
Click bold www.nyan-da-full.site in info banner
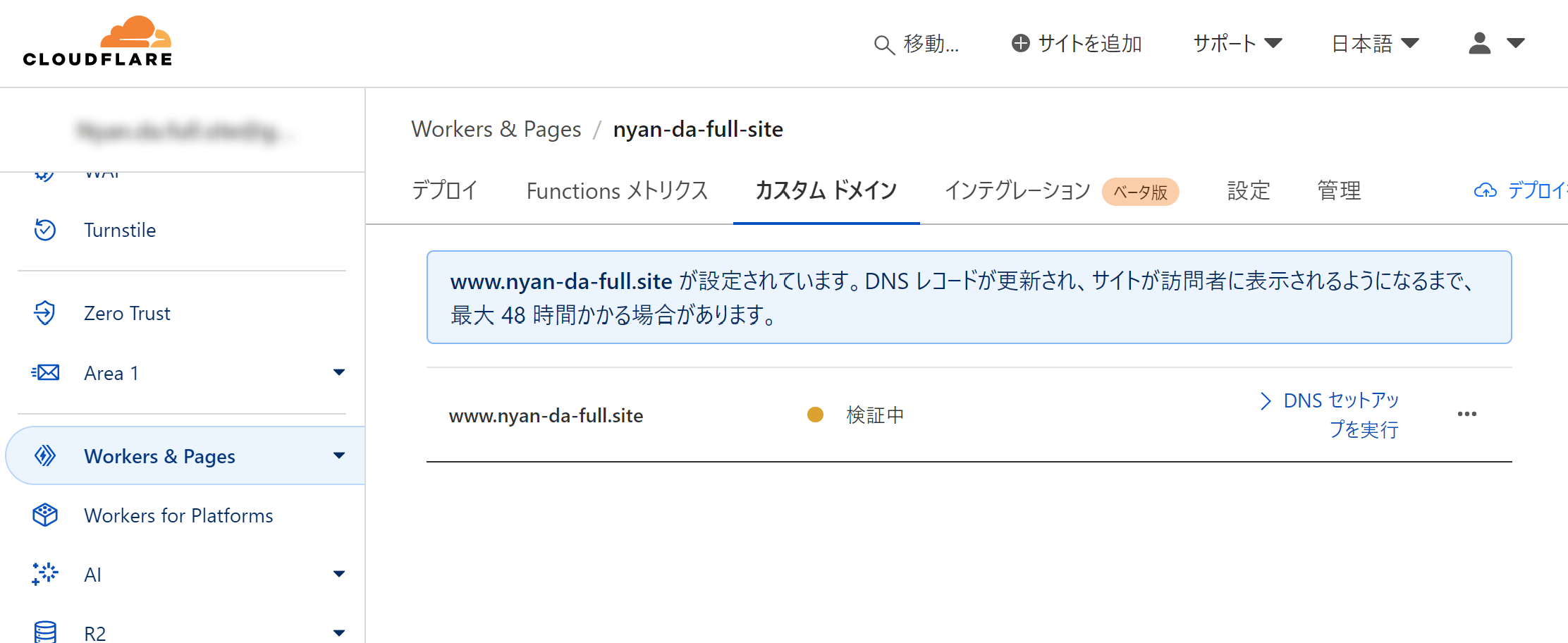(x=561, y=281)
